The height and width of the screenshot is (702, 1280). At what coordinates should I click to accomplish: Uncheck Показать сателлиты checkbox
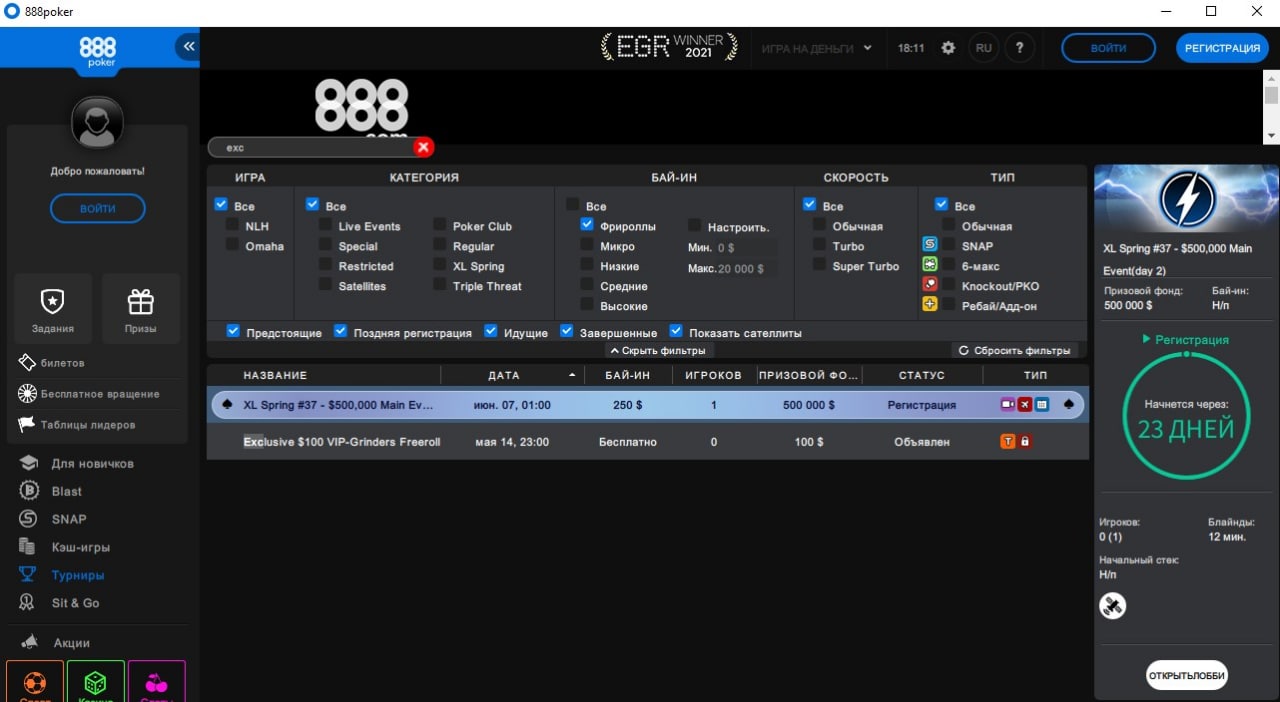click(x=676, y=331)
